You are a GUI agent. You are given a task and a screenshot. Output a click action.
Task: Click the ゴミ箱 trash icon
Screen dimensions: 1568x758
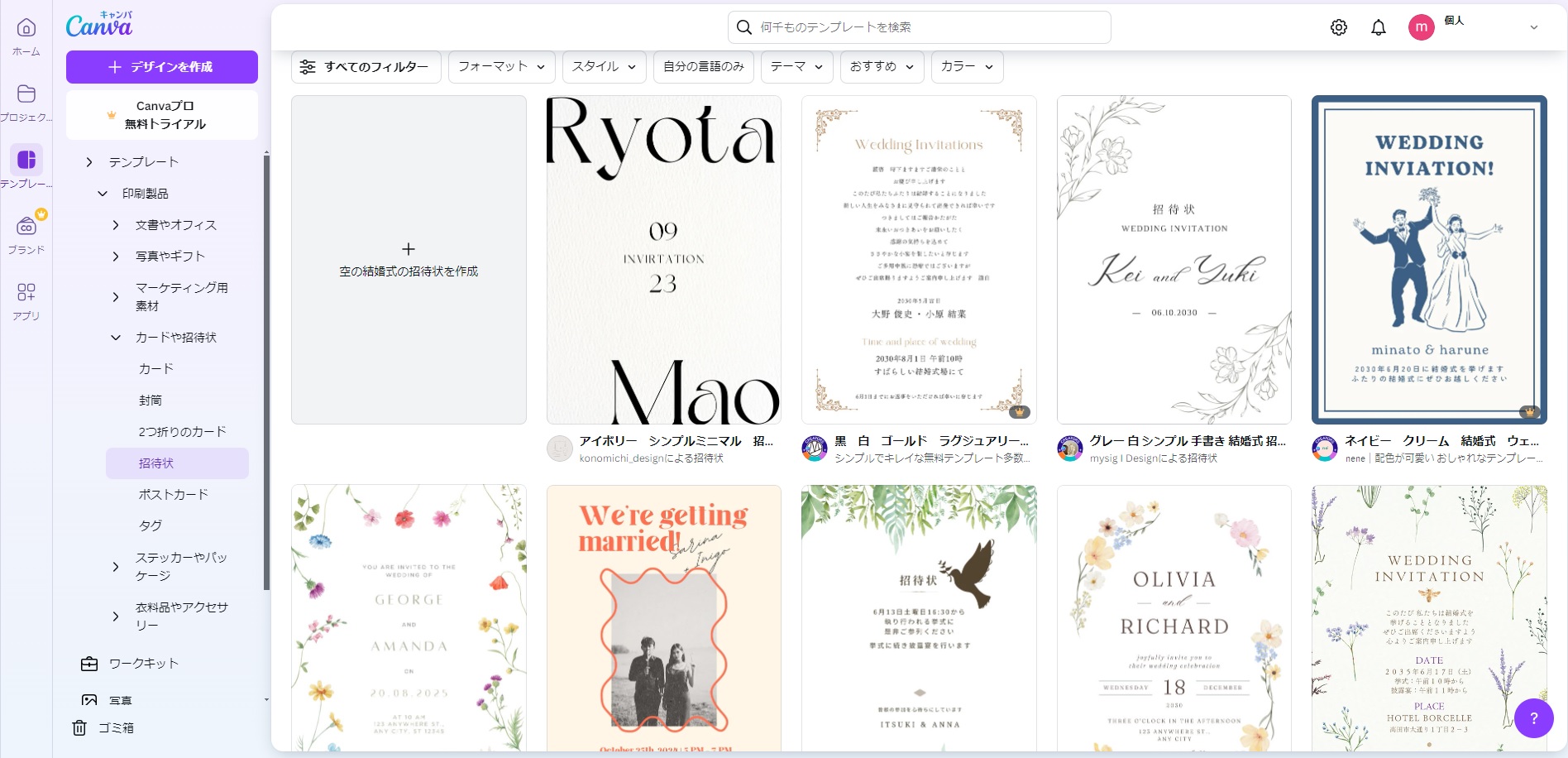[x=79, y=727]
